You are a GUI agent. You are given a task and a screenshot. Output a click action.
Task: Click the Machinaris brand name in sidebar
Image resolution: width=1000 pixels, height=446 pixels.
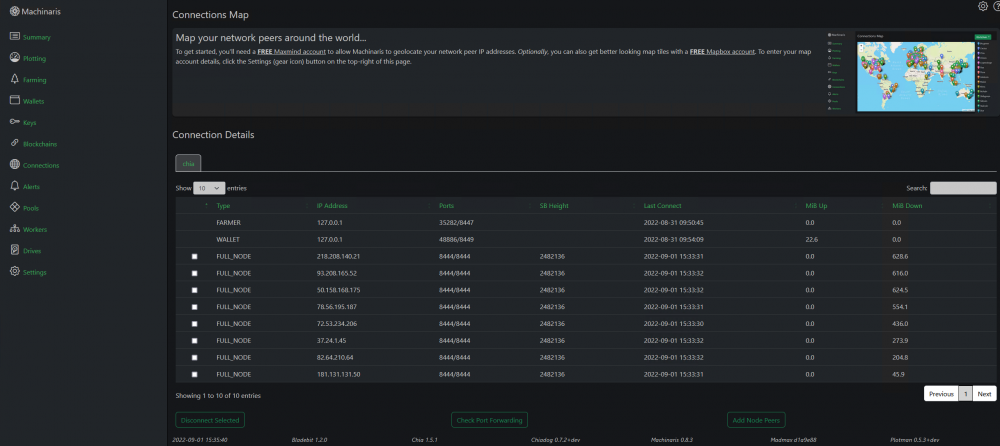tap(41, 11)
